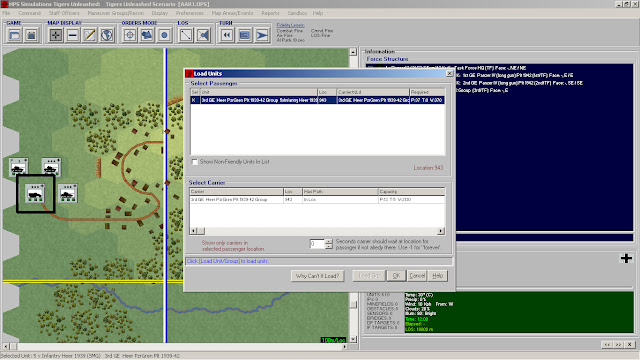Click the >> button at bottom right

[618, 344]
